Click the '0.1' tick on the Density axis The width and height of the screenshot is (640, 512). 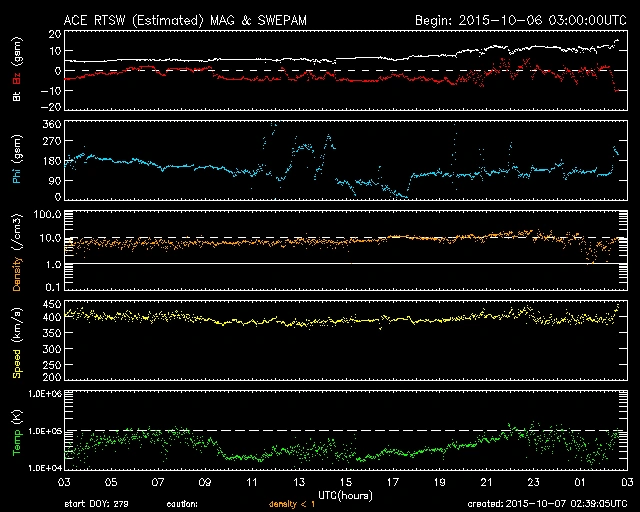pos(53,287)
